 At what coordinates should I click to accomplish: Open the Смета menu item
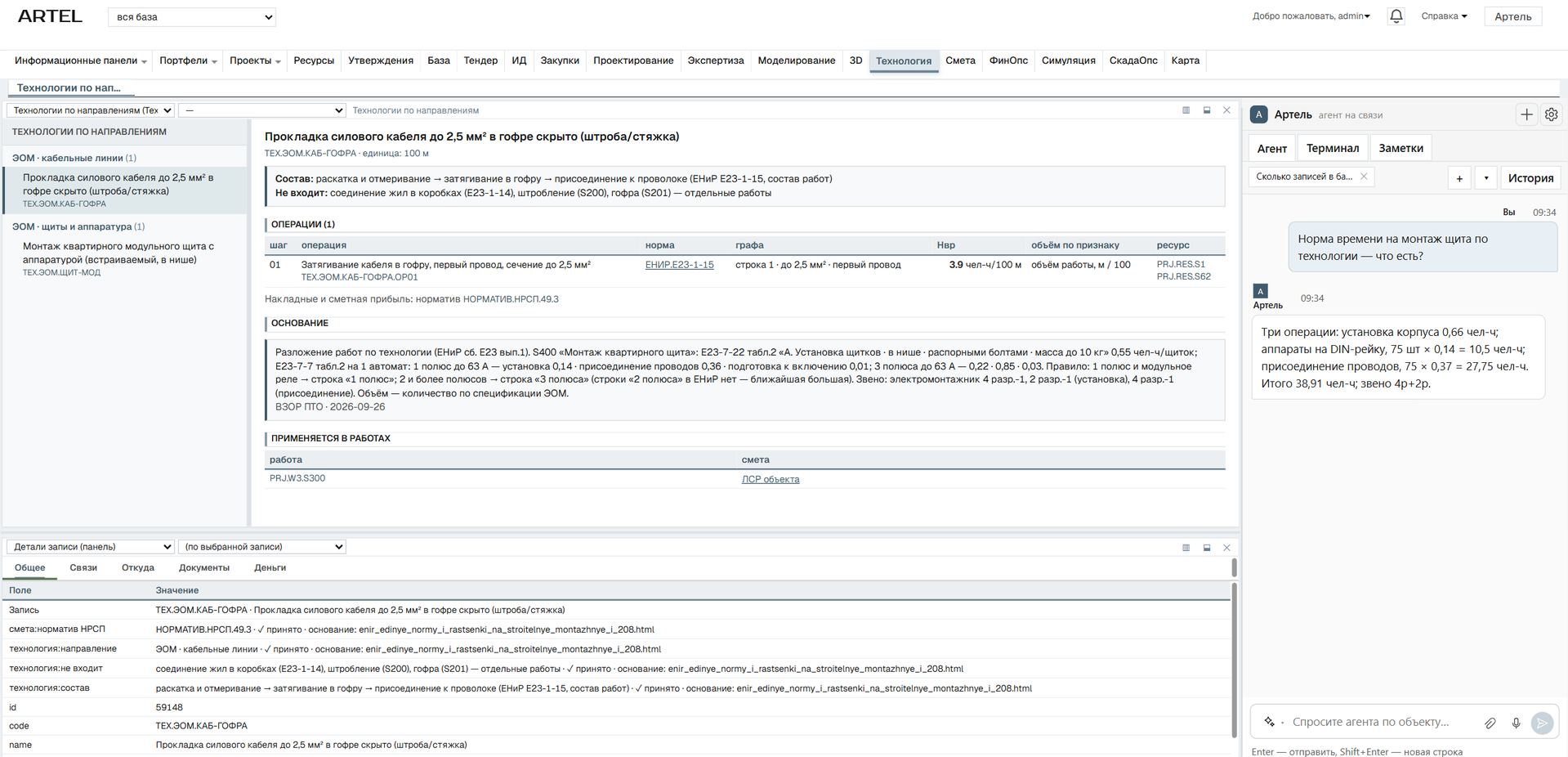pyautogui.click(x=960, y=60)
